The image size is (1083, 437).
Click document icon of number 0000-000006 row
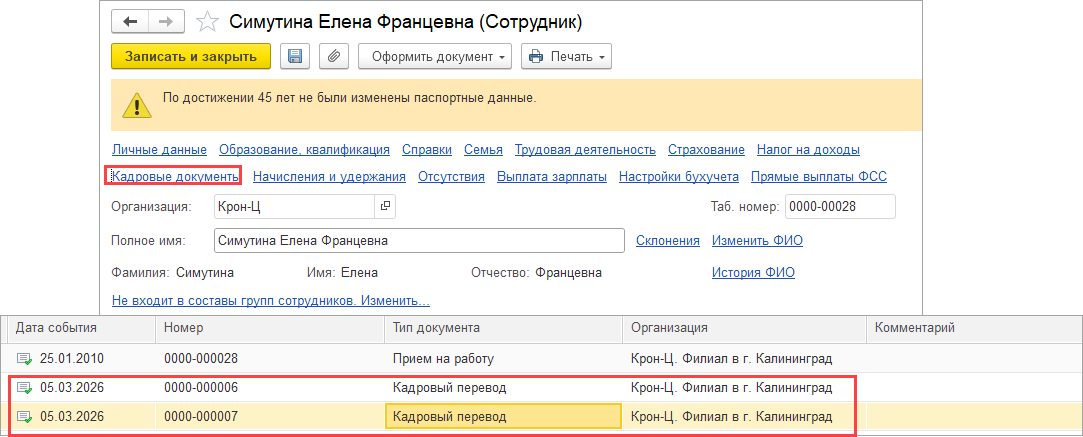click(24, 387)
